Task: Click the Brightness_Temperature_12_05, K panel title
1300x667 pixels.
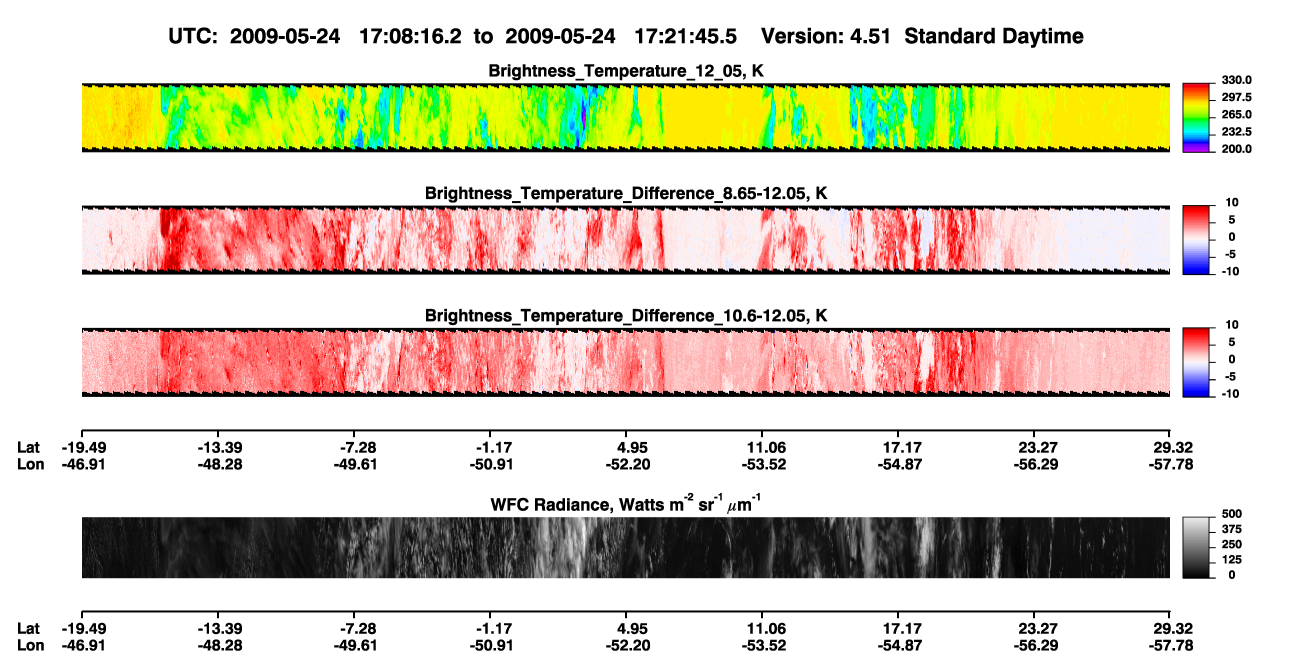Action: (626, 71)
